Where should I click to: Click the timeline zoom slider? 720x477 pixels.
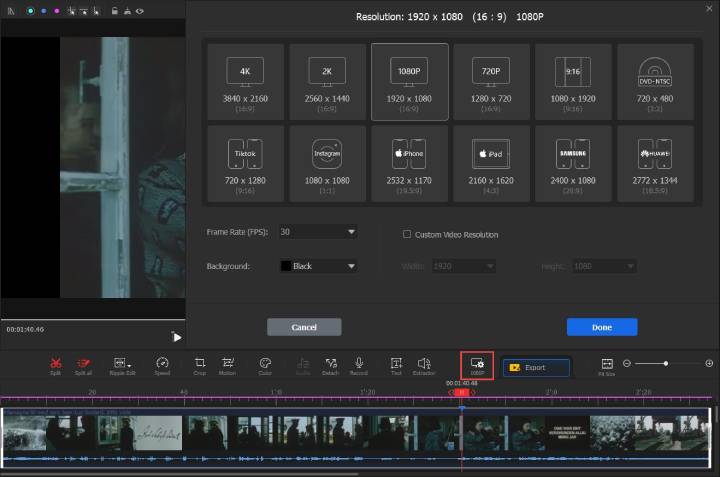coord(665,363)
